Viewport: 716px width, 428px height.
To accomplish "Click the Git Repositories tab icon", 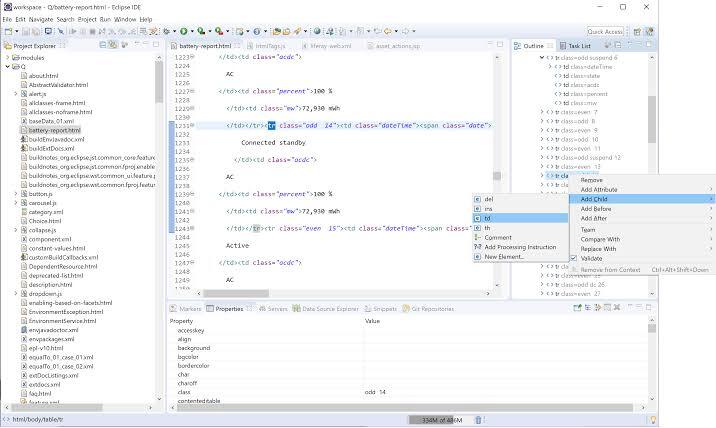I will pyautogui.click(x=405, y=309).
